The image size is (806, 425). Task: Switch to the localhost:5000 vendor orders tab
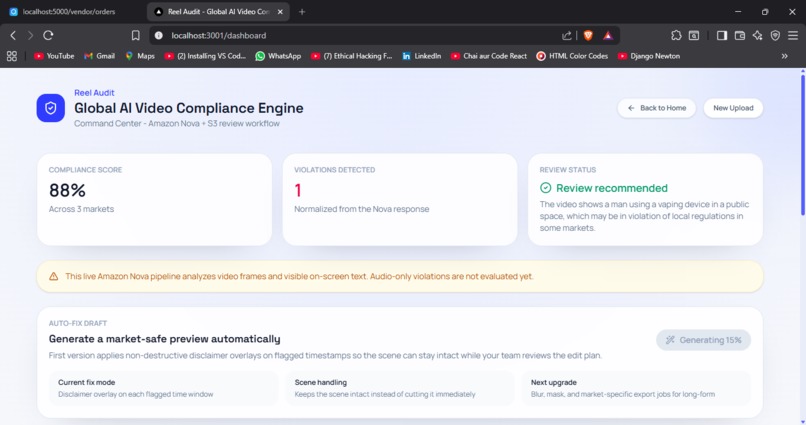tap(69, 11)
